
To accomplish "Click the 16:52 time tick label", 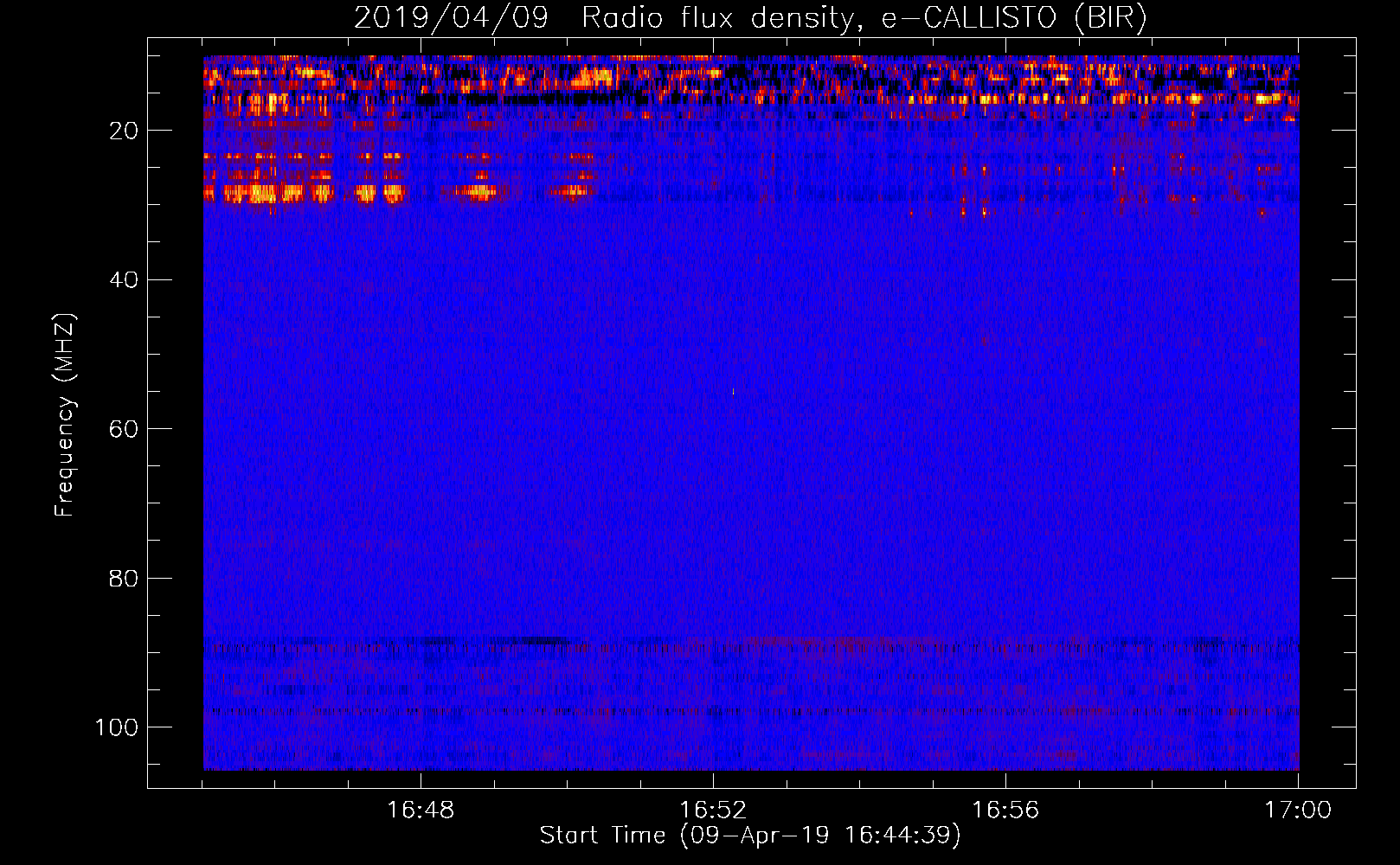I will pos(713,811).
